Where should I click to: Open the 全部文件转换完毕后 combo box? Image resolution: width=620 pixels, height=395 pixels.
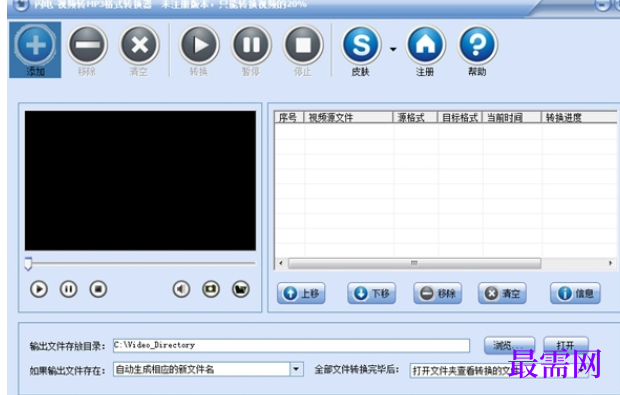tap(499, 371)
